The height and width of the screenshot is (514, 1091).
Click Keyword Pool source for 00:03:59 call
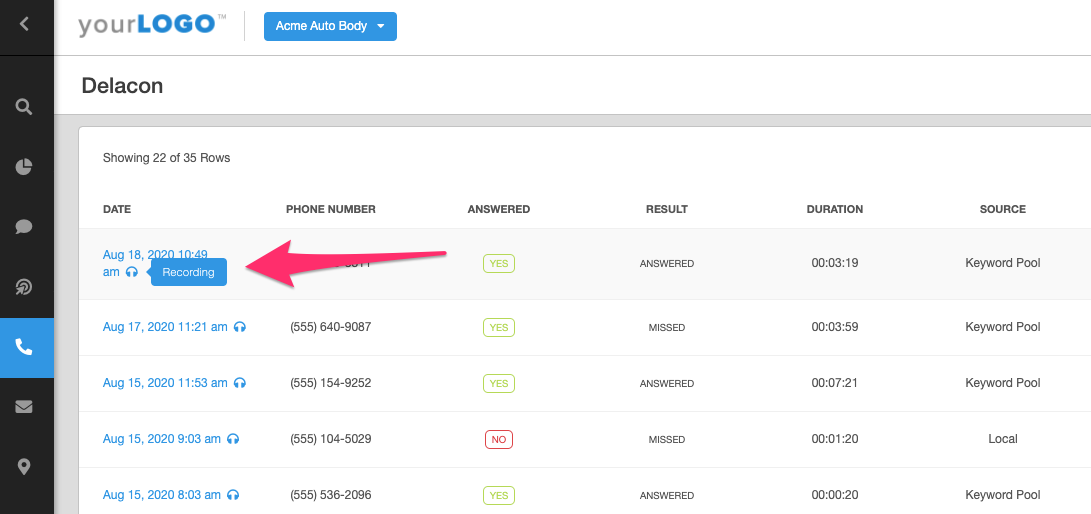click(1003, 327)
